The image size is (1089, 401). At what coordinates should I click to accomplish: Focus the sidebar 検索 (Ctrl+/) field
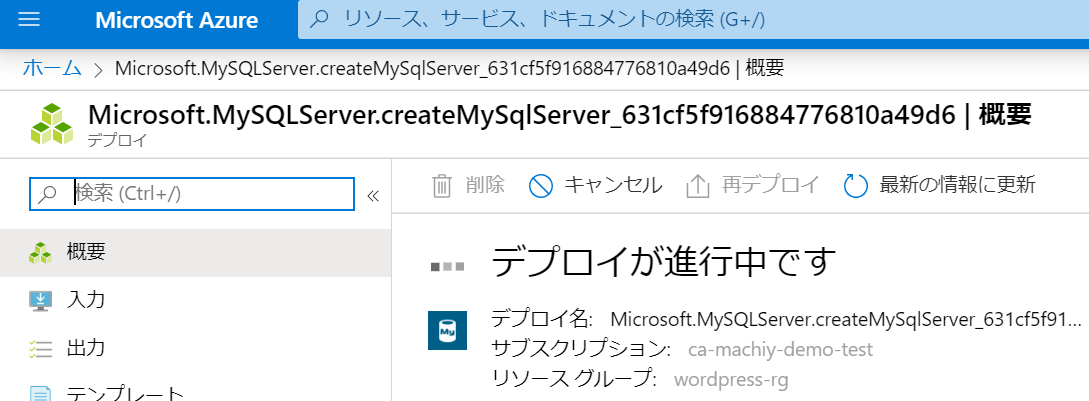pyautogui.click(x=210, y=194)
